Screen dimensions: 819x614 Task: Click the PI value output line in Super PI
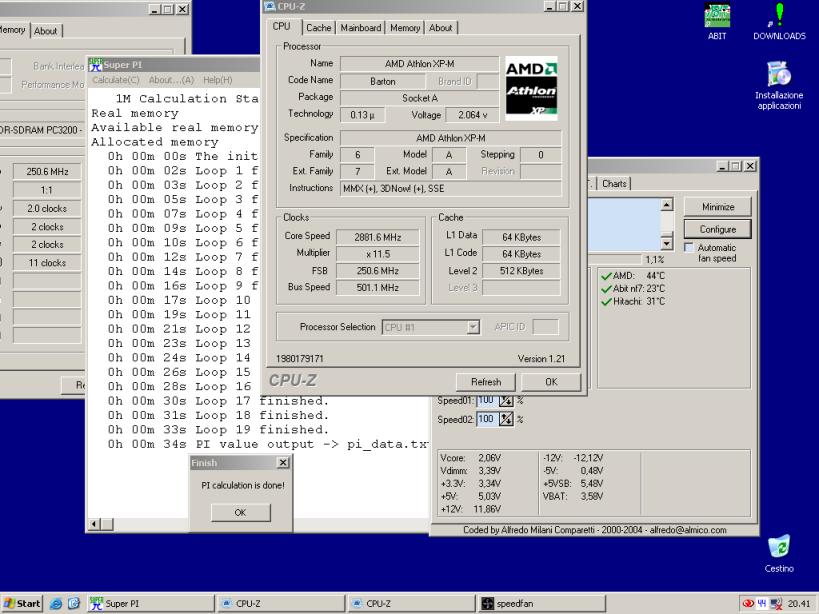click(x=267, y=444)
